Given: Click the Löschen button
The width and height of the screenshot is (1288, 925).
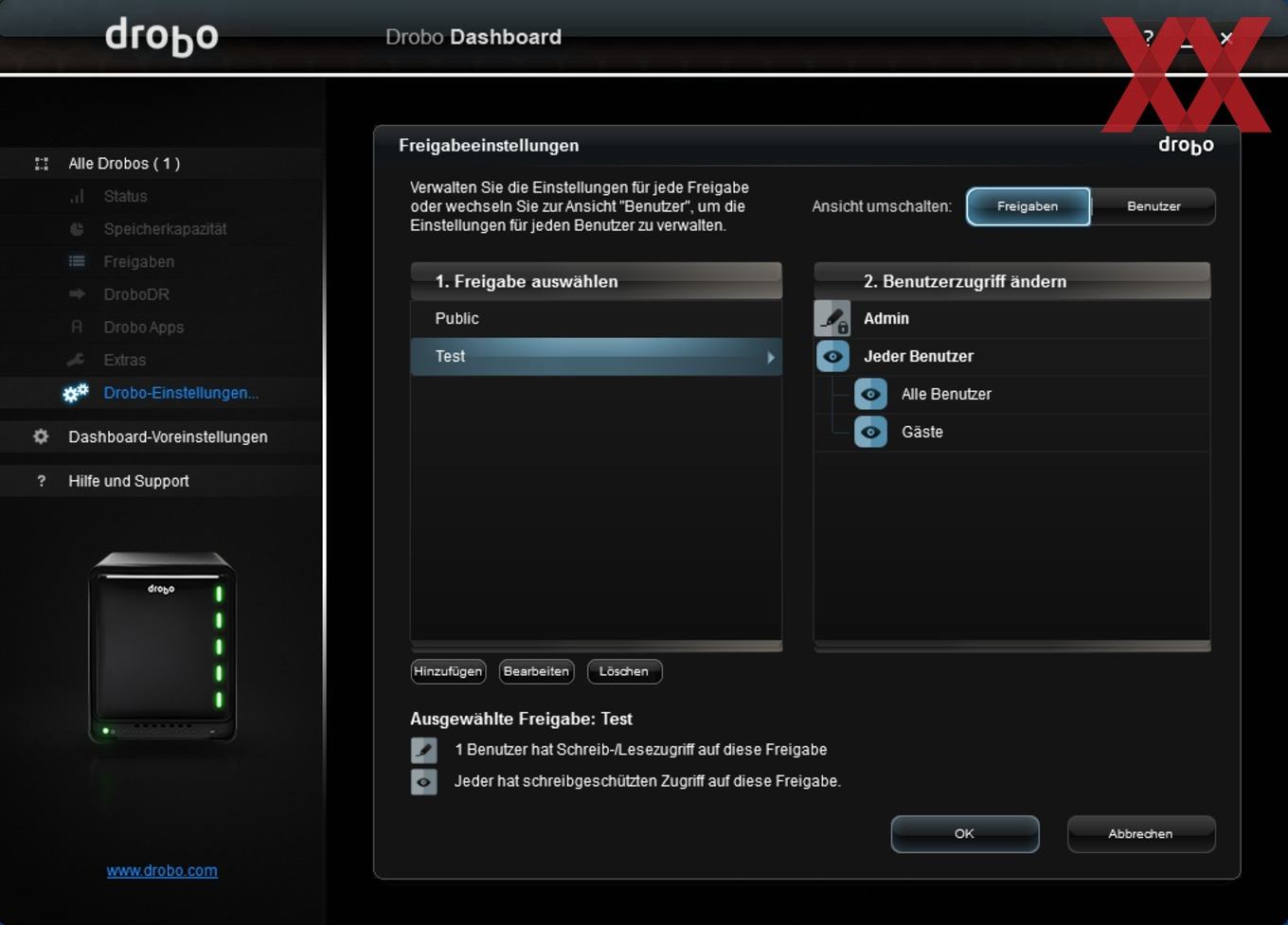Looking at the screenshot, I should coord(624,671).
